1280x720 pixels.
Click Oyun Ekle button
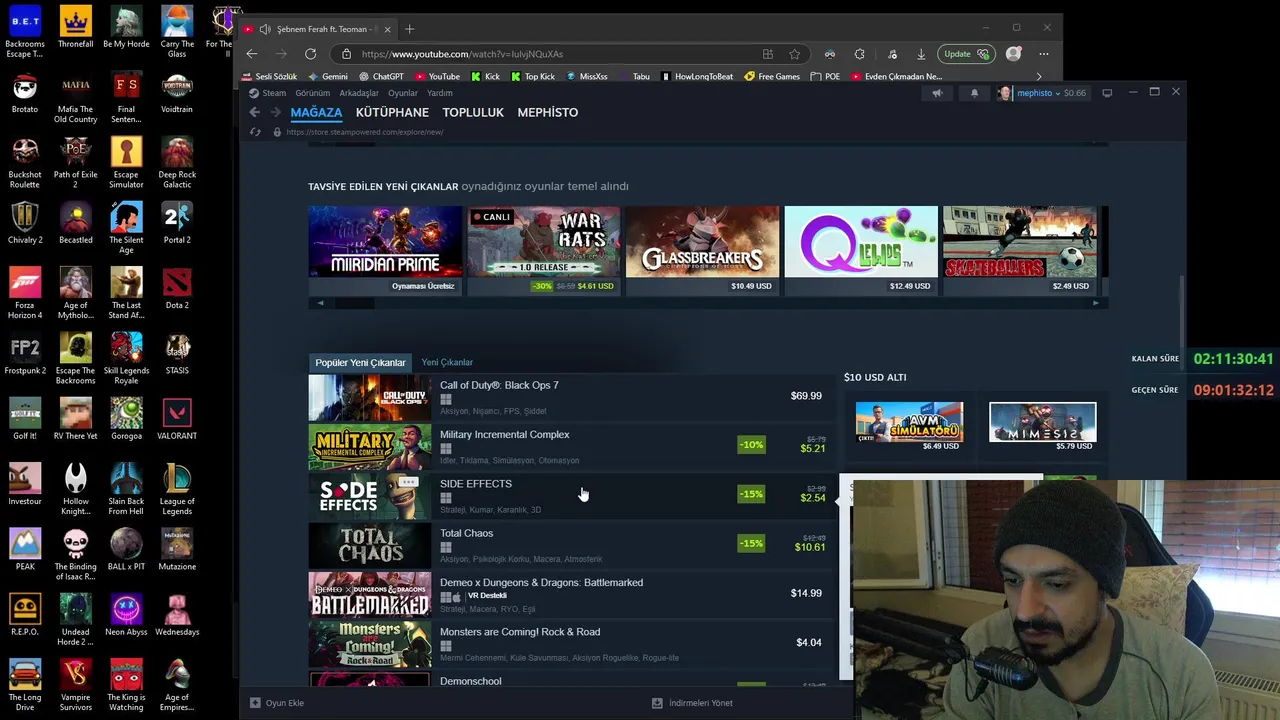click(277, 703)
